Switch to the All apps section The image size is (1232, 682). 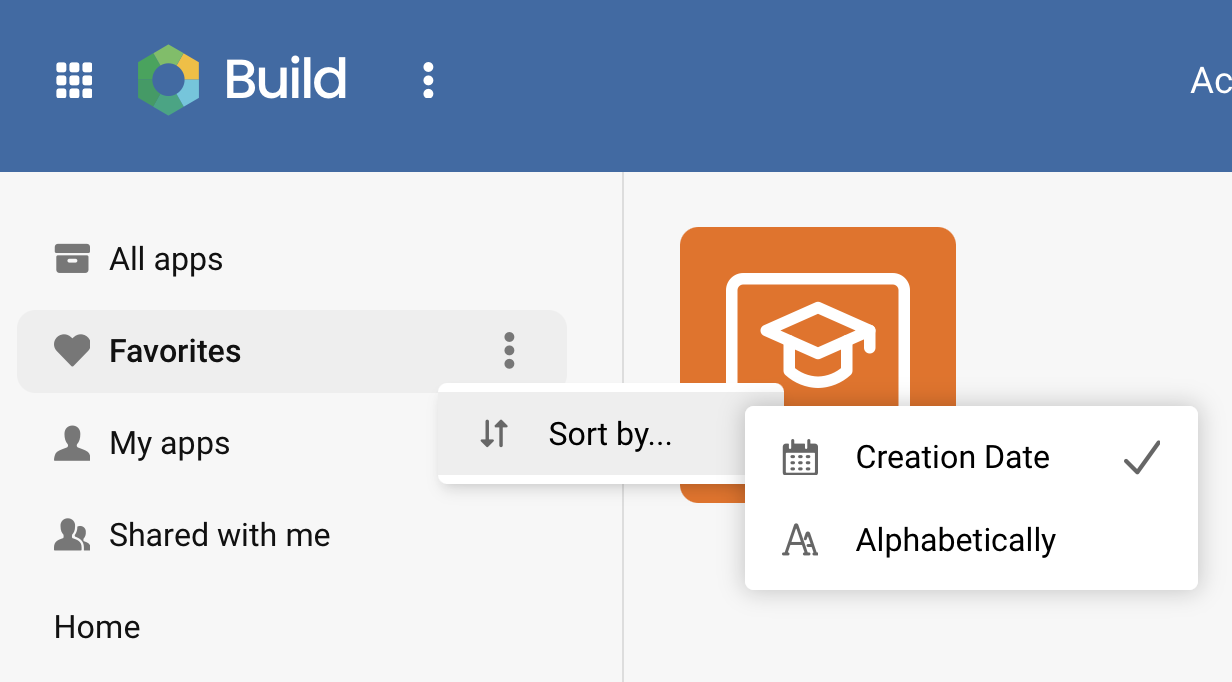tap(165, 258)
